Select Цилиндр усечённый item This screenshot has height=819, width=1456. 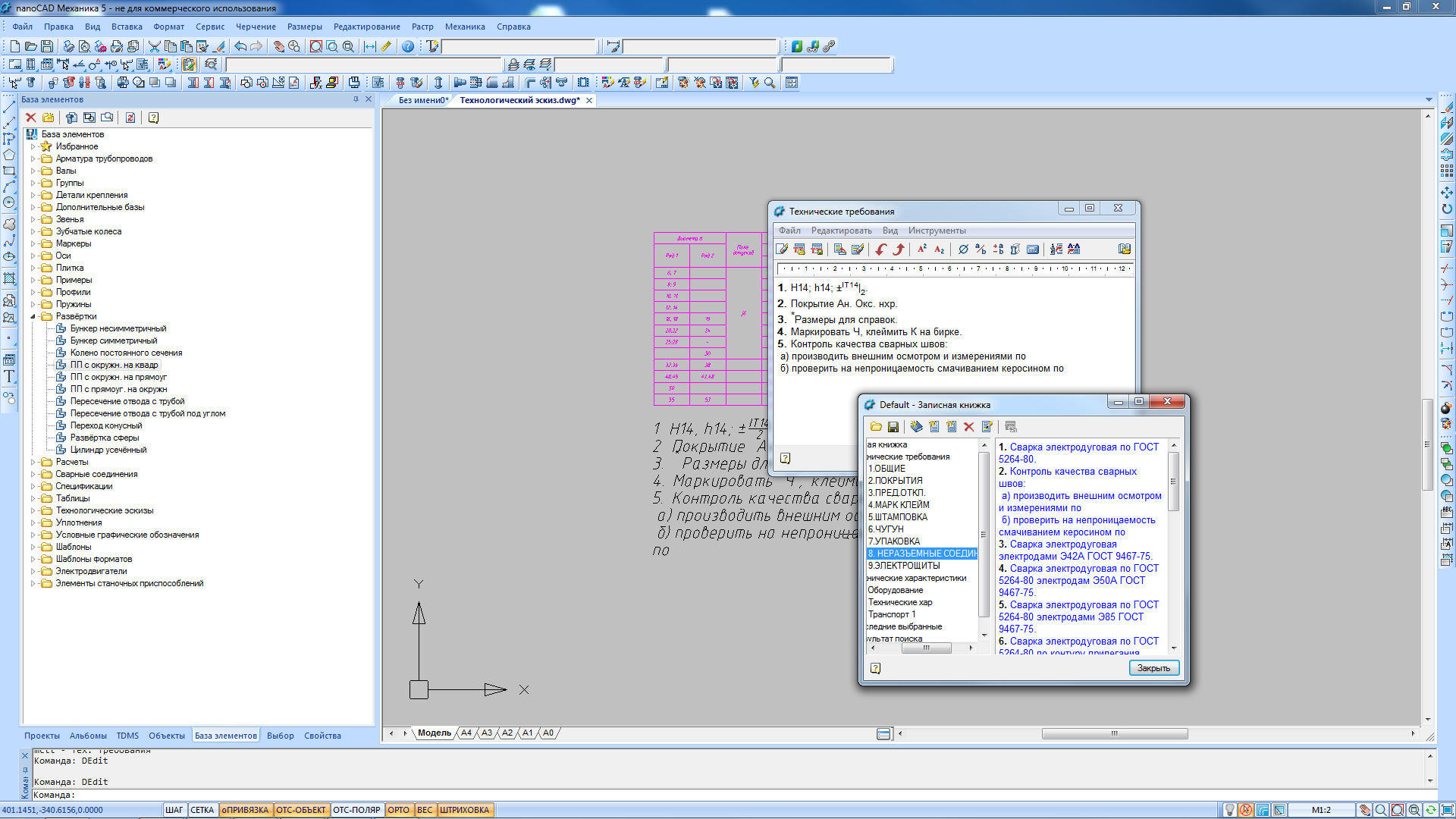(x=108, y=450)
